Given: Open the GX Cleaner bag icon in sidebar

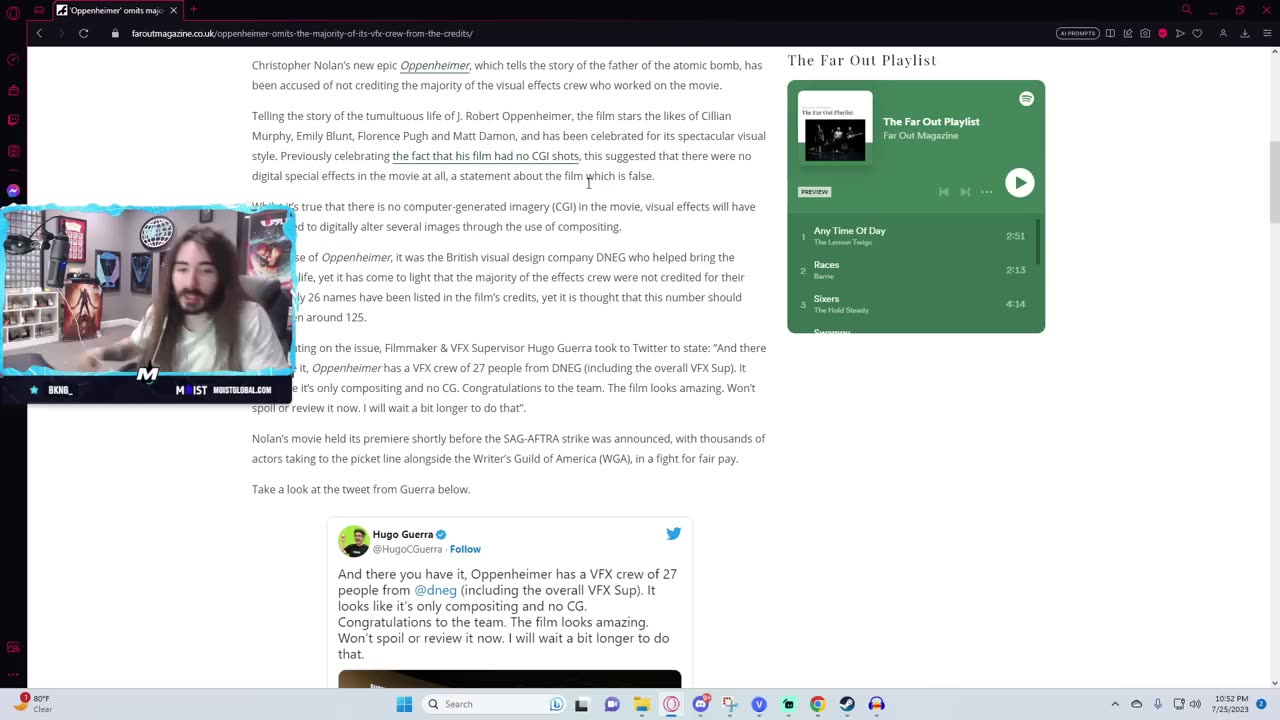Looking at the screenshot, I should click(13, 90).
